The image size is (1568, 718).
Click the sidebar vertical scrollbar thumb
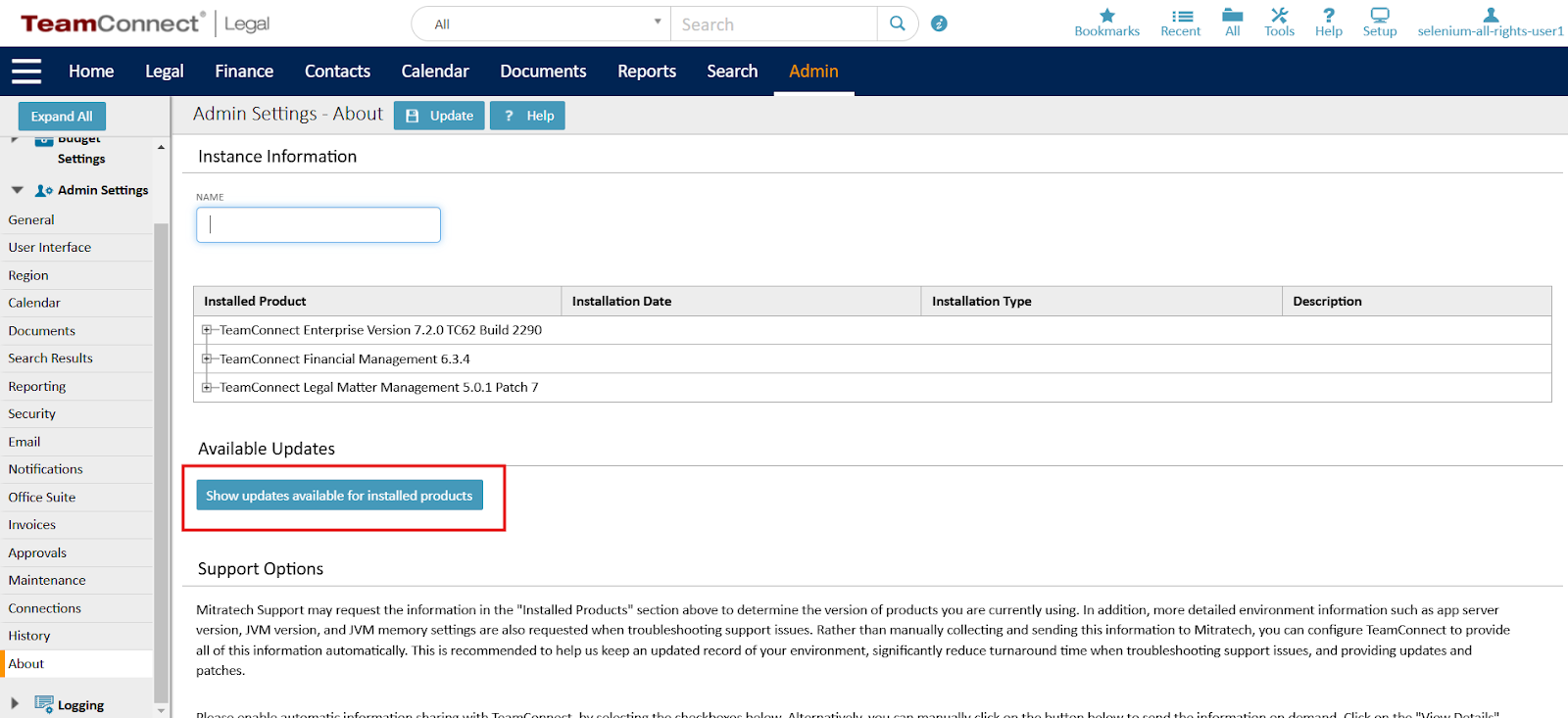click(161, 462)
